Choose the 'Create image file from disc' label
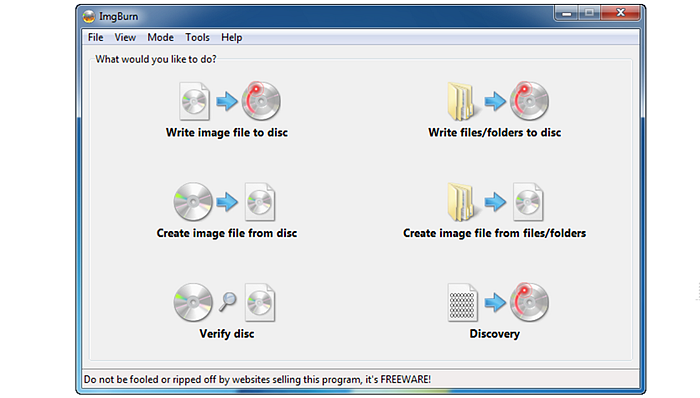 pyautogui.click(x=227, y=233)
